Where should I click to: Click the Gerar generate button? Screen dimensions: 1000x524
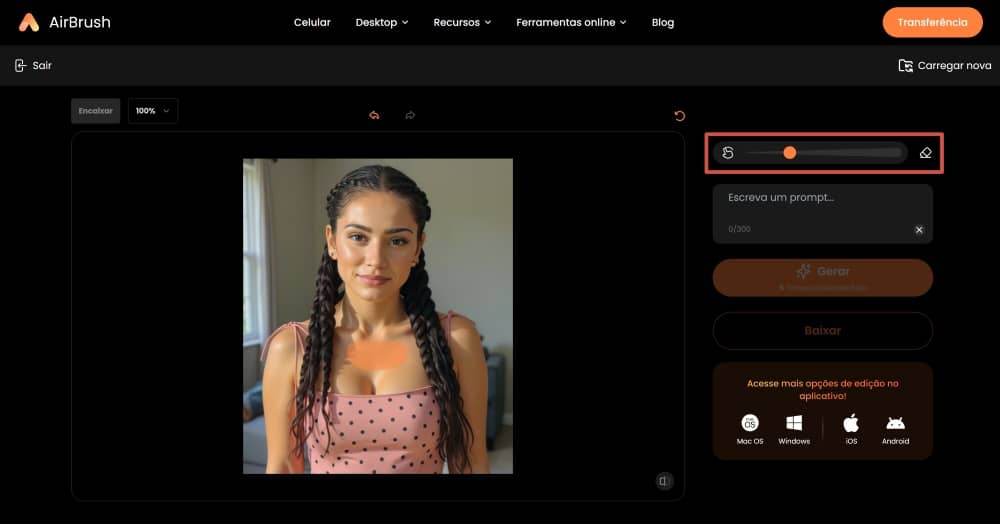[x=823, y=278]
